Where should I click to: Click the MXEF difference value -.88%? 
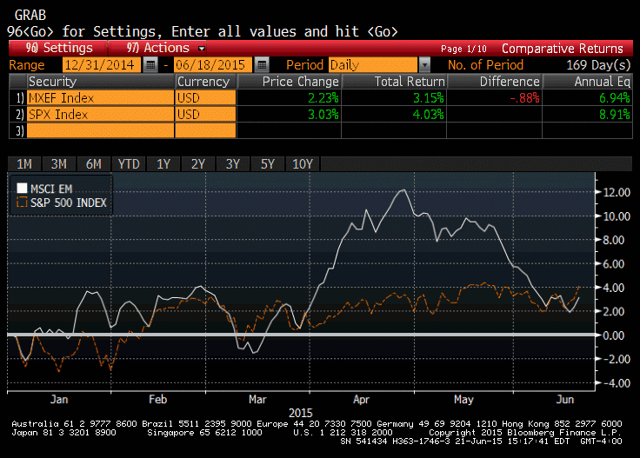click(524, 98)
